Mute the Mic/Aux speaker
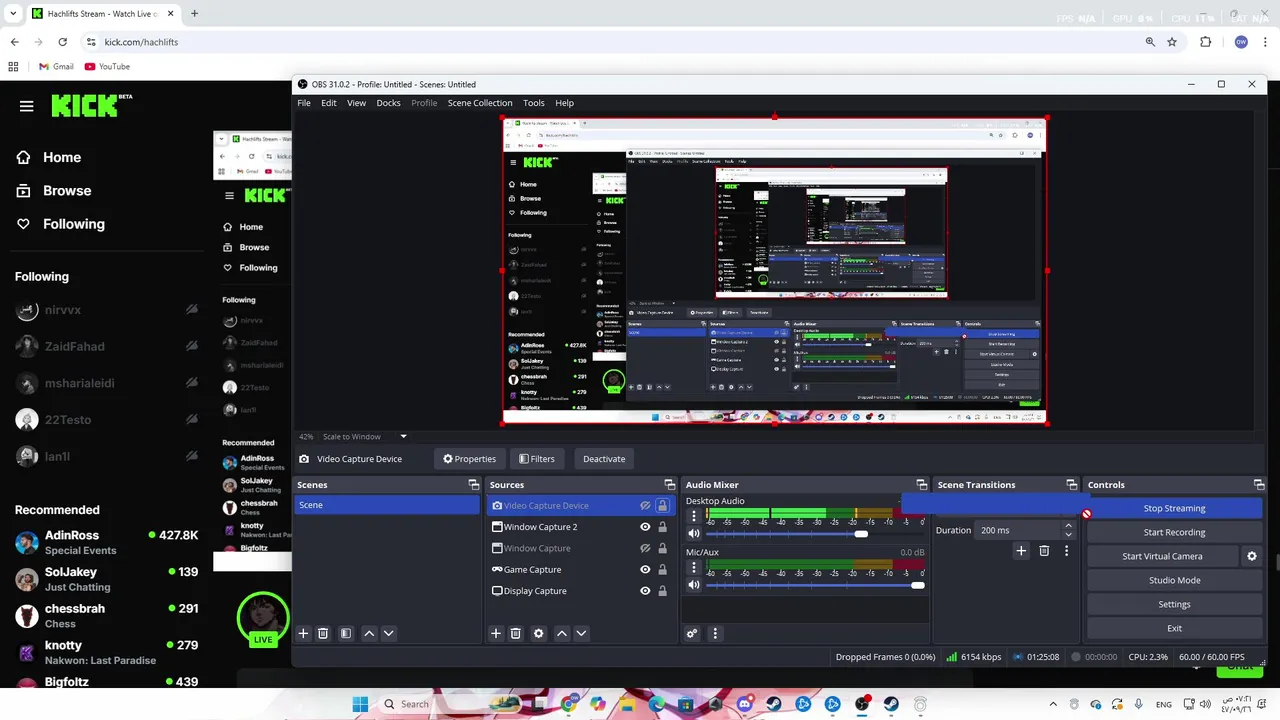Viewport: 1280px width, 720px height. pos(694,585)
